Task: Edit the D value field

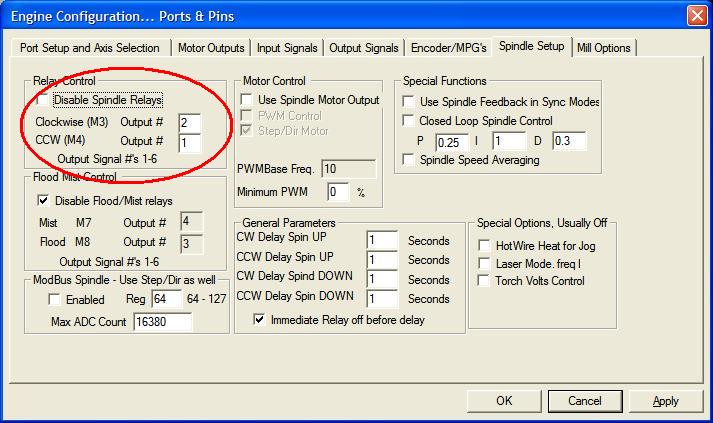Action: click(x=569, y=141)
